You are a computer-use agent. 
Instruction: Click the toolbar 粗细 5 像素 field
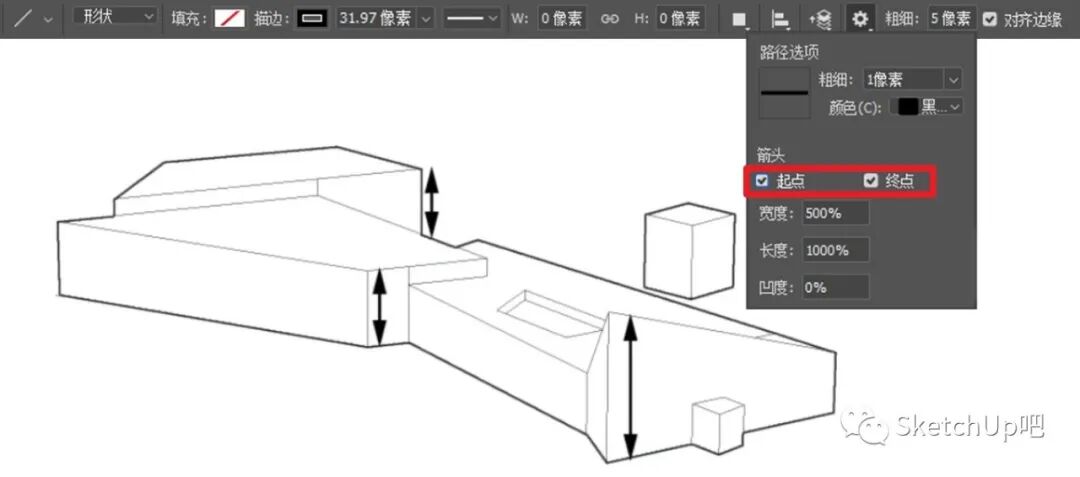click(951, 19)
